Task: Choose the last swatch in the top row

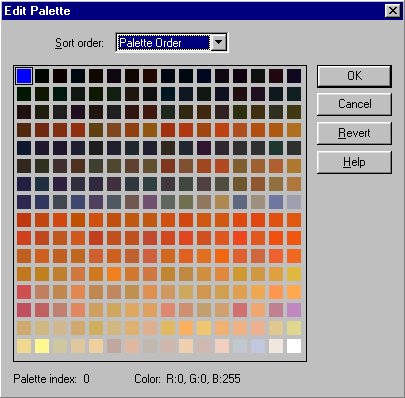Action: 294,76
